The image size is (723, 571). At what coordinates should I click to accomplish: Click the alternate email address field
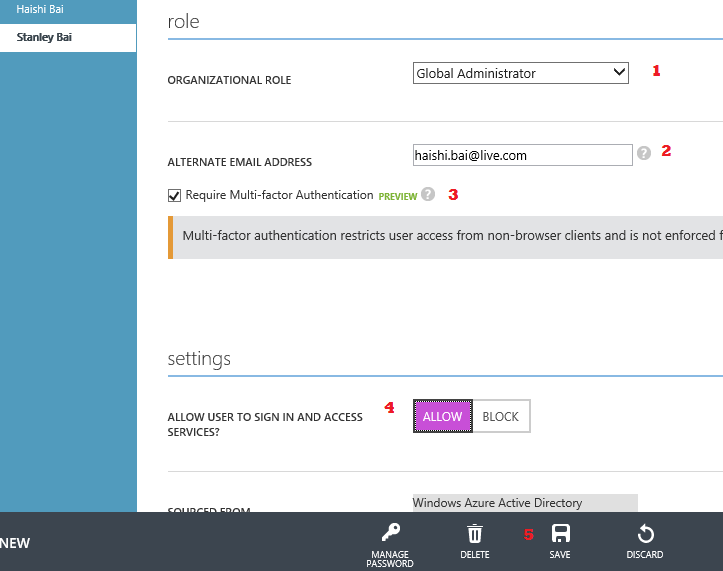click(522, 155)
